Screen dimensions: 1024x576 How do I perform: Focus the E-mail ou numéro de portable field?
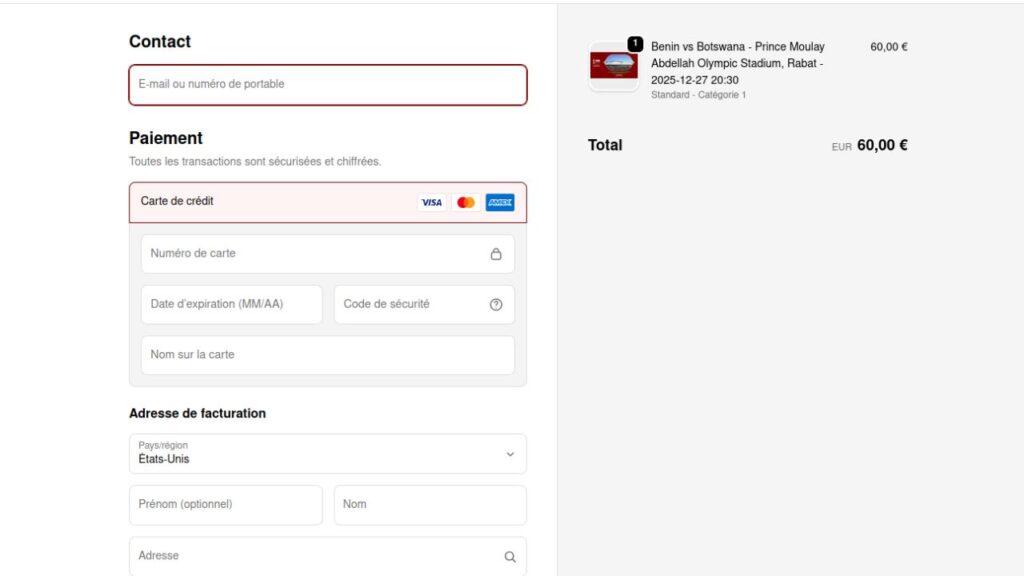pyautogui.click(x=327, y=85)
